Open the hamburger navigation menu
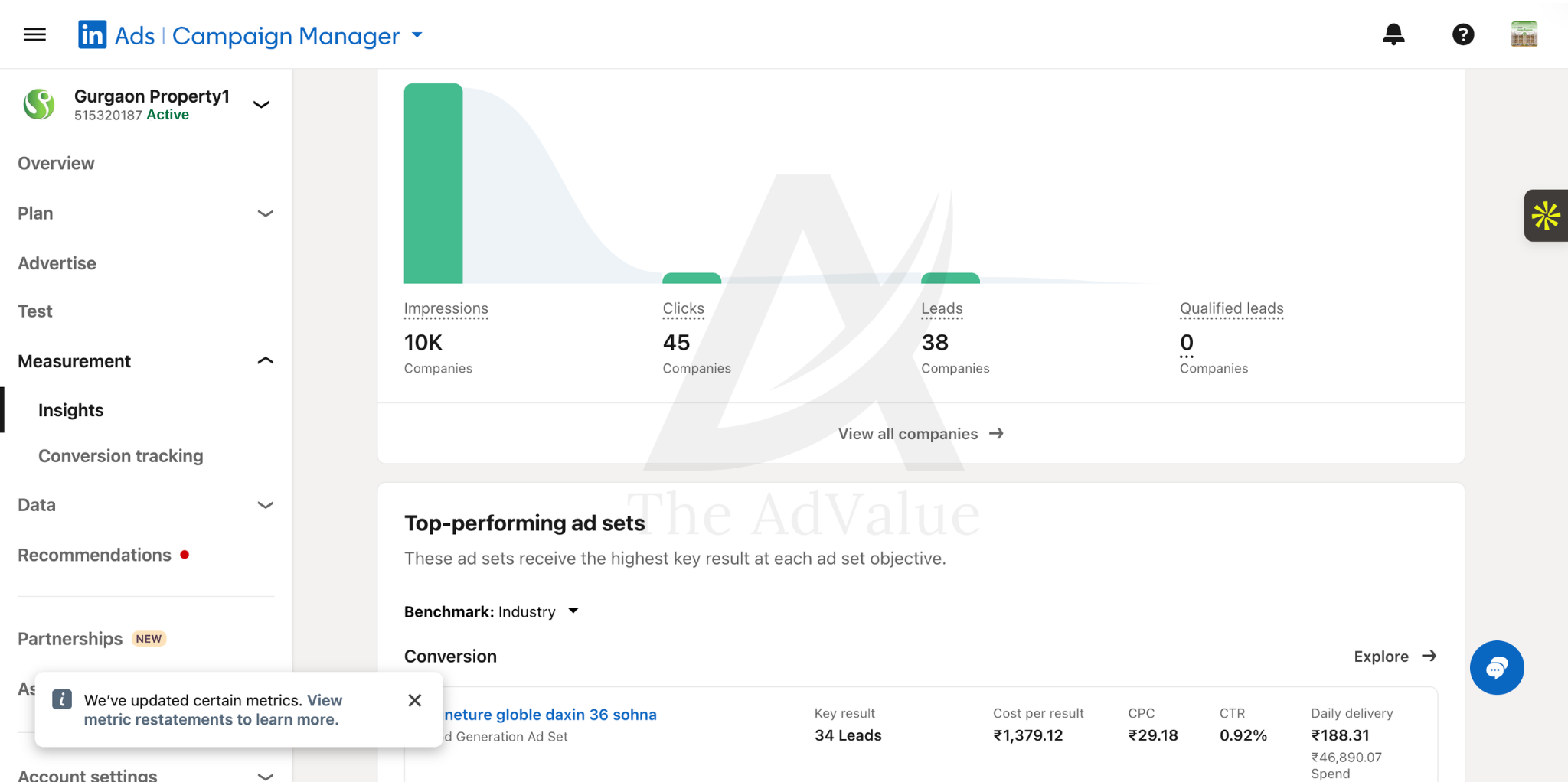 pos(34,34)
